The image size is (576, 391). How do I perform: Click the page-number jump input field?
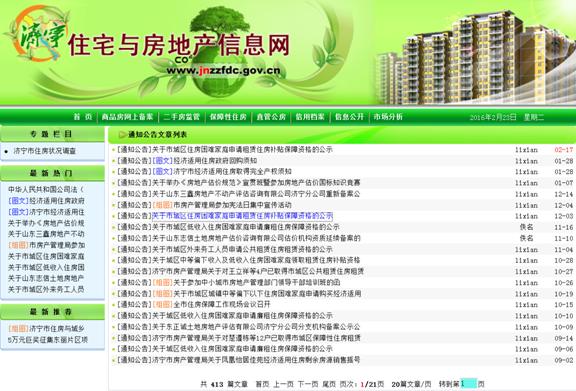[x=468, y=384]
